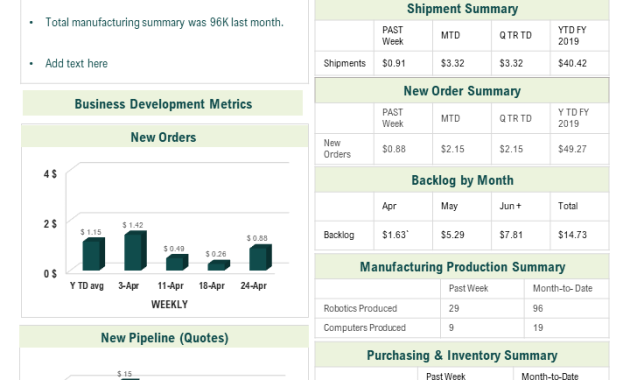Viewport: 630px width, 380px height.
Task: Click the Computers Produced row label
Action: tap(365, 328)
